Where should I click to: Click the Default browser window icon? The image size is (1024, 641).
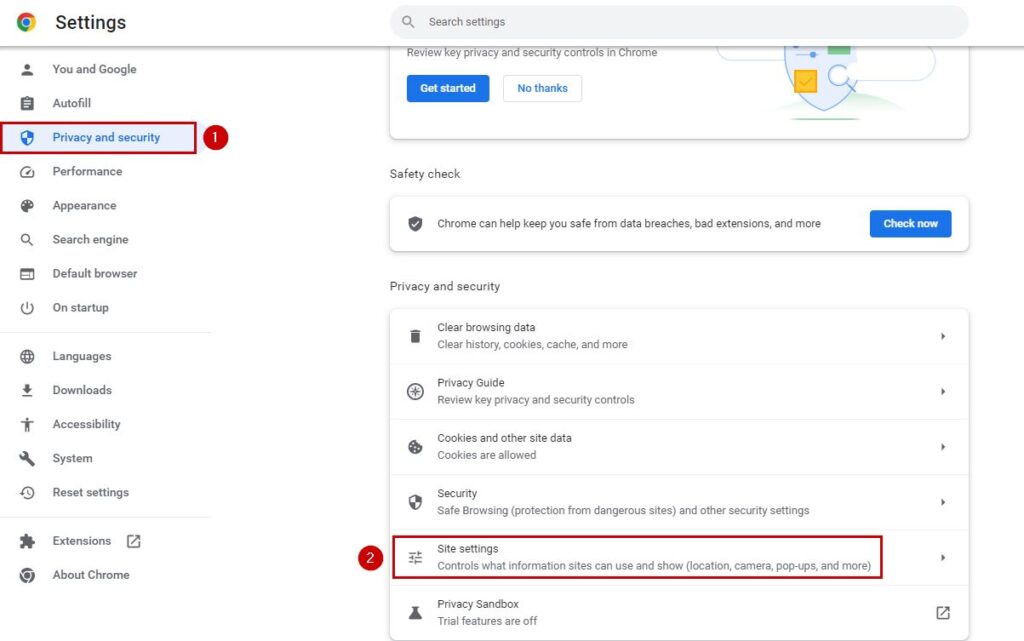pos(27,274)
